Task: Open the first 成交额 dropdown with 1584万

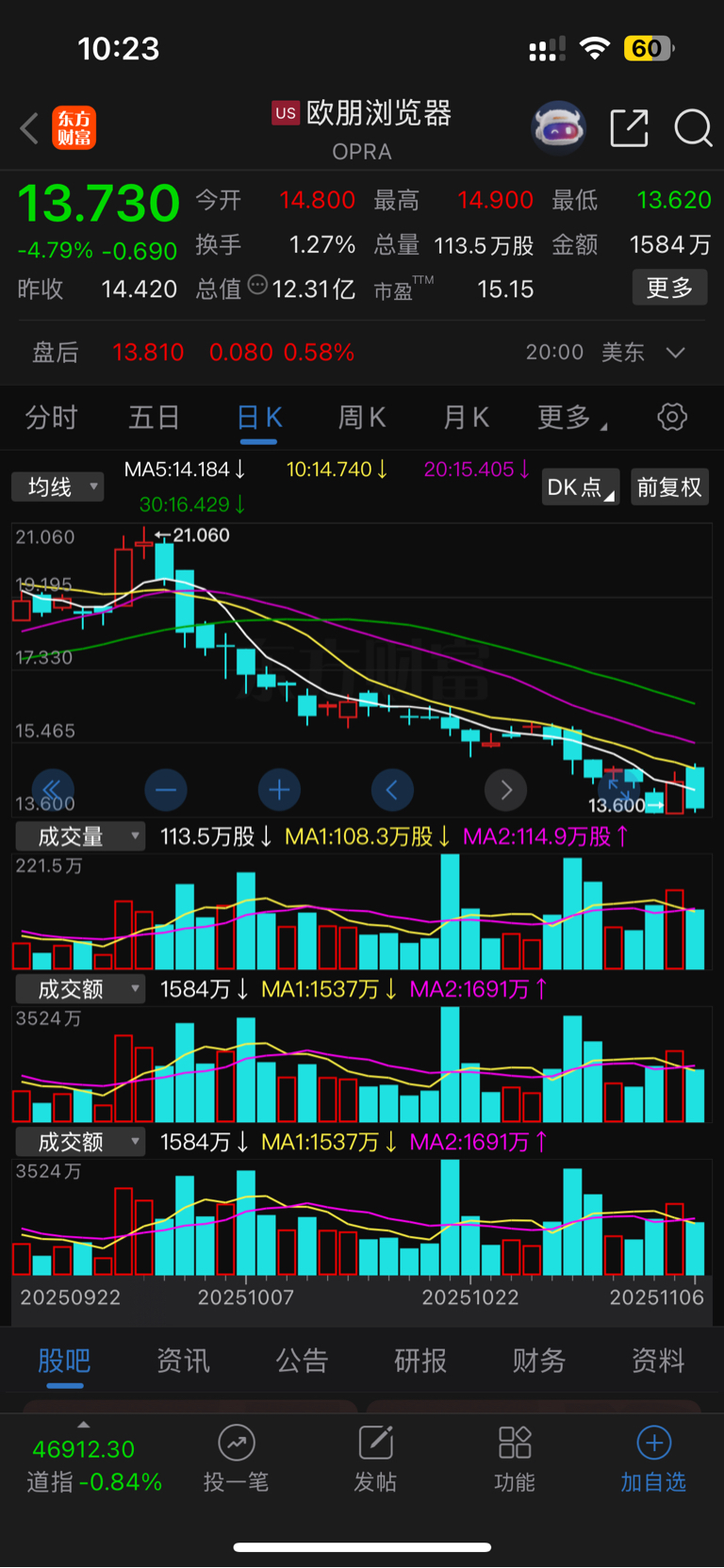Action: click(x=79, y=989)
